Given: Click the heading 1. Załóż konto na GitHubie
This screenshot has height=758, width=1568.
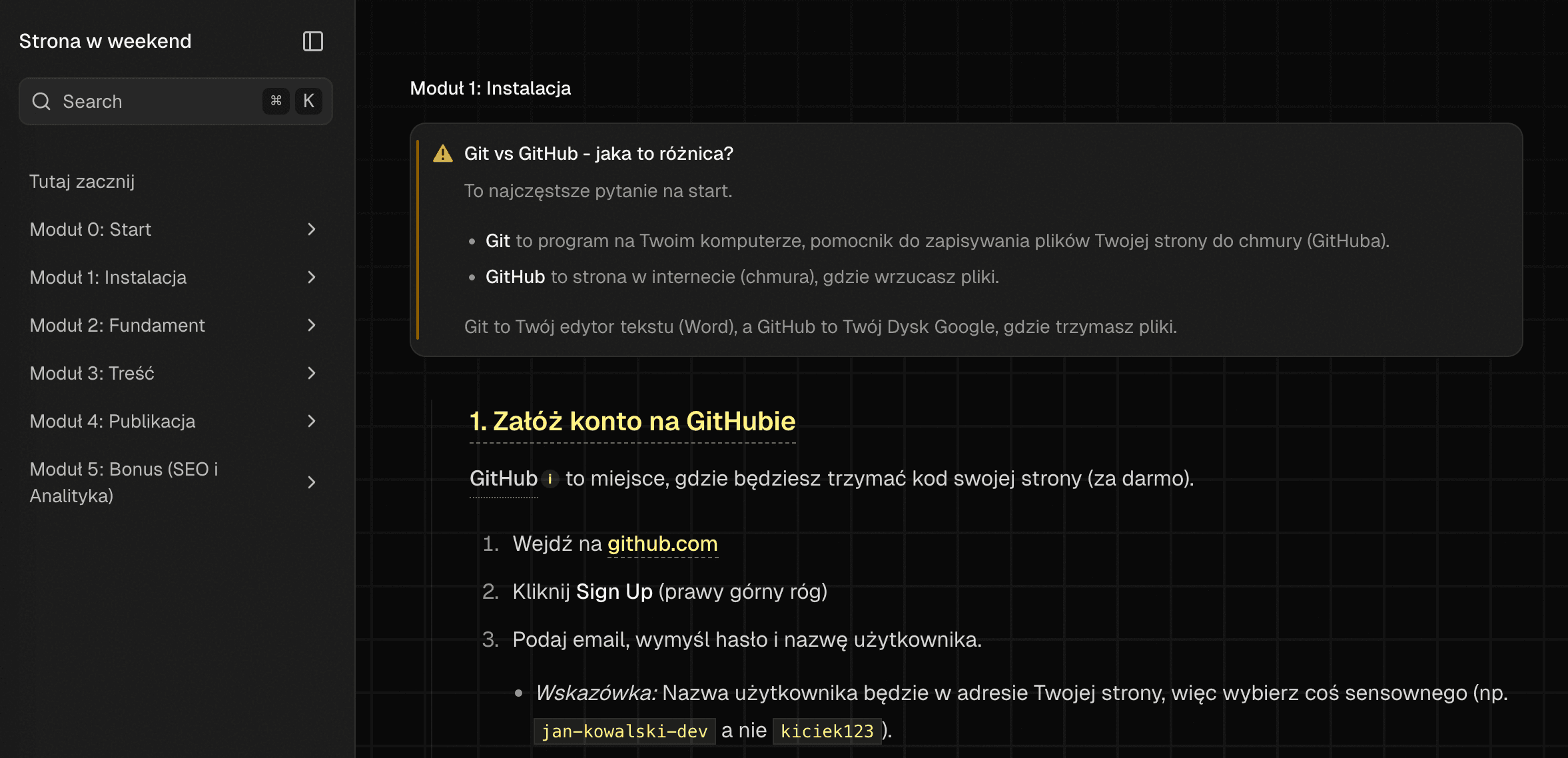Looking at the screenshot, I should (x=631, y=421).
